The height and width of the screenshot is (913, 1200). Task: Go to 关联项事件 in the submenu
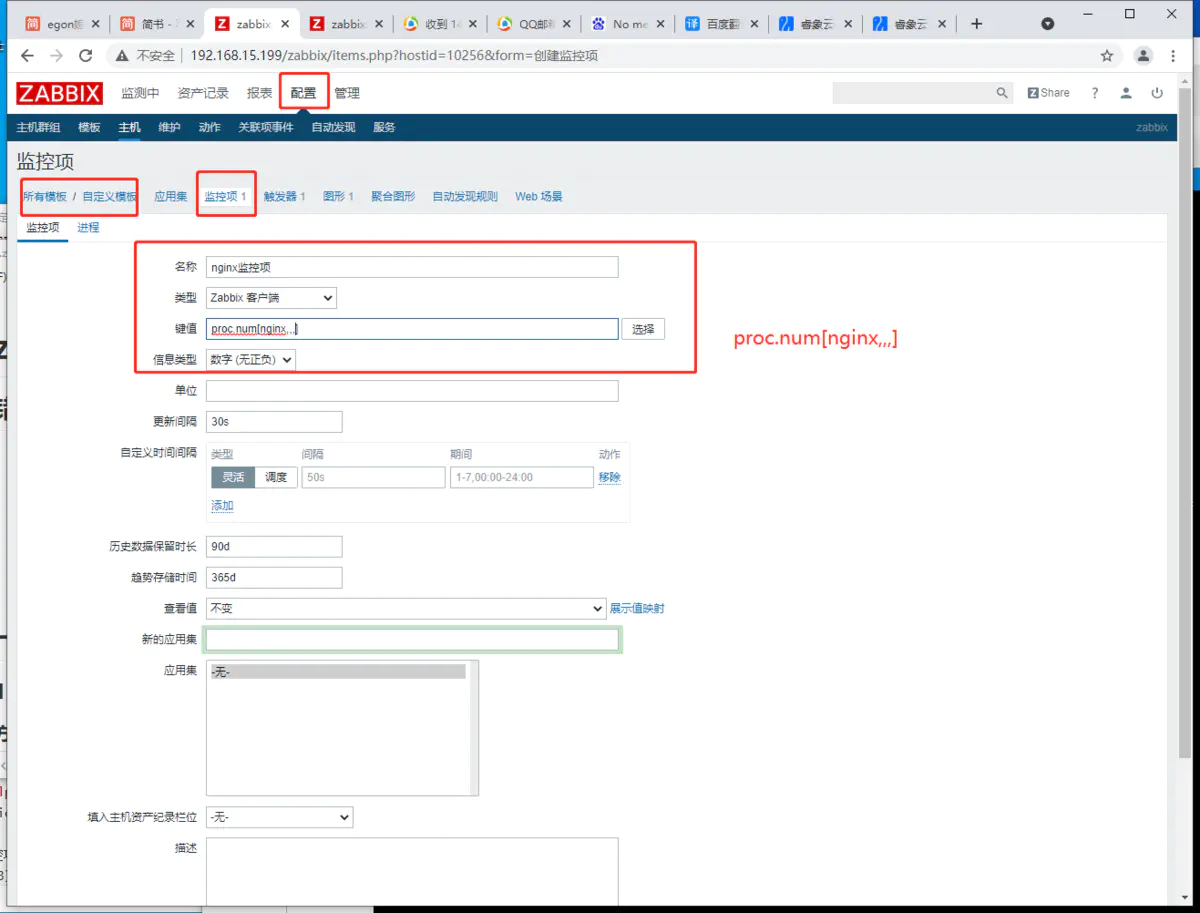[266, 127]
